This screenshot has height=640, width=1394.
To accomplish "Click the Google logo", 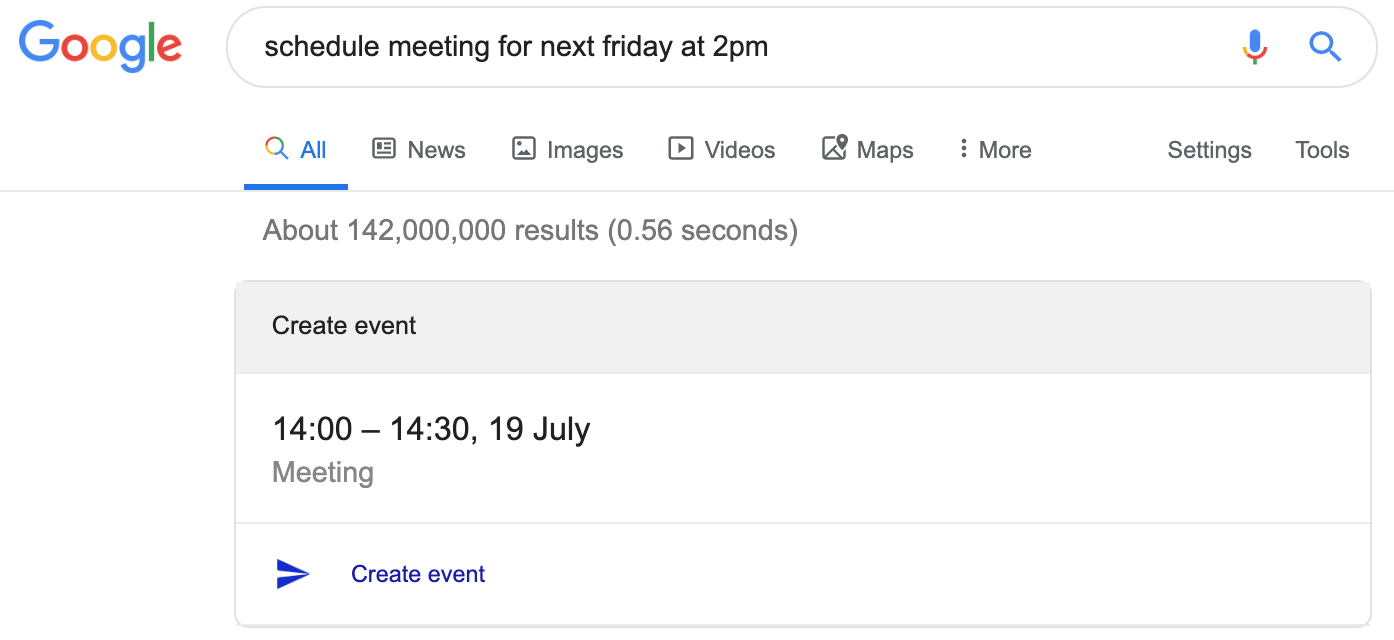I will 100,47.
